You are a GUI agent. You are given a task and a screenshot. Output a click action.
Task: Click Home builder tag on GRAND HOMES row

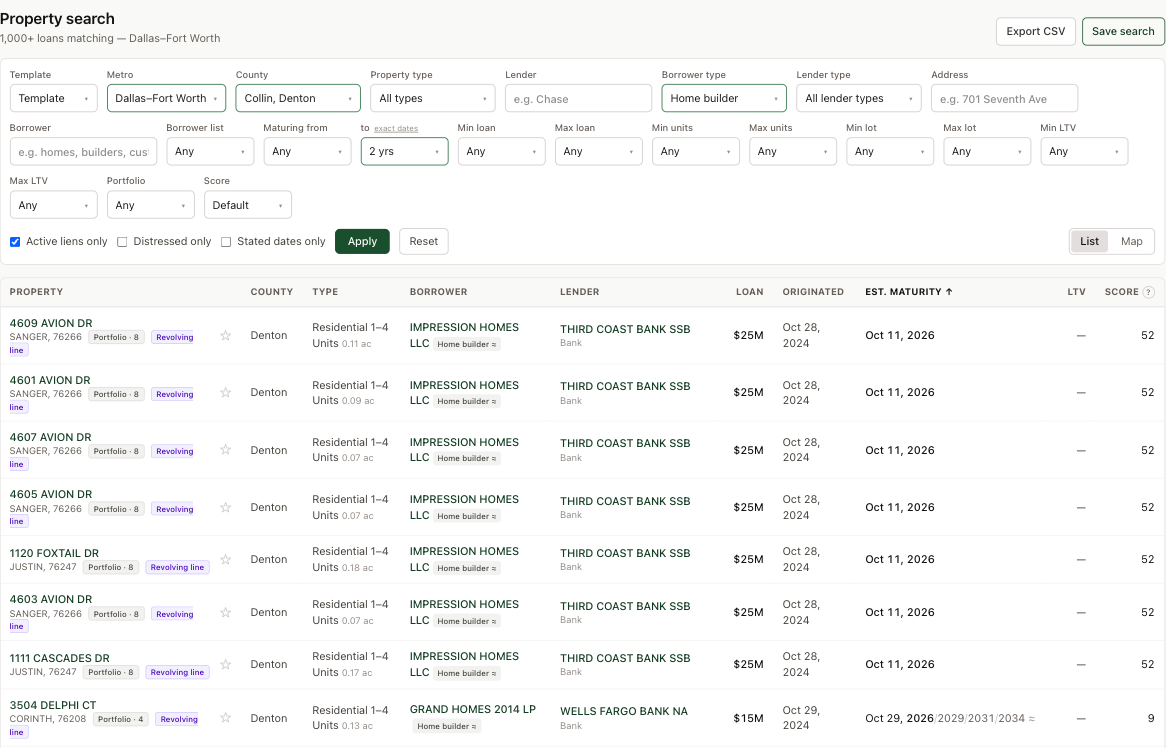click(x=447, y=726)
